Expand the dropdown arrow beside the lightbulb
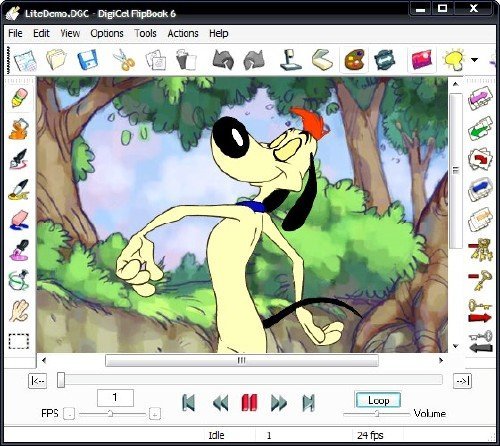This screenshot has width=500, height=446. (x=474, y=60)
